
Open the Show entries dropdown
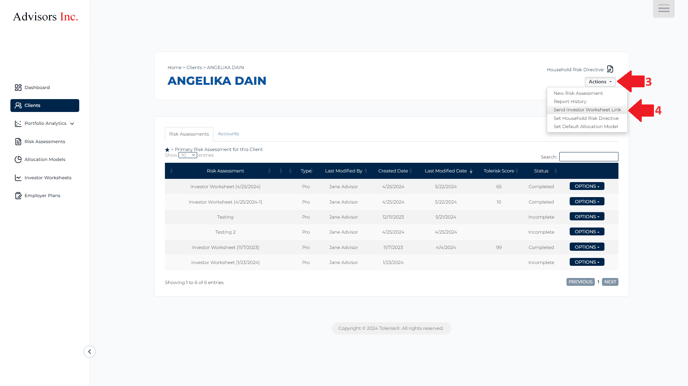tap(187, 155)
